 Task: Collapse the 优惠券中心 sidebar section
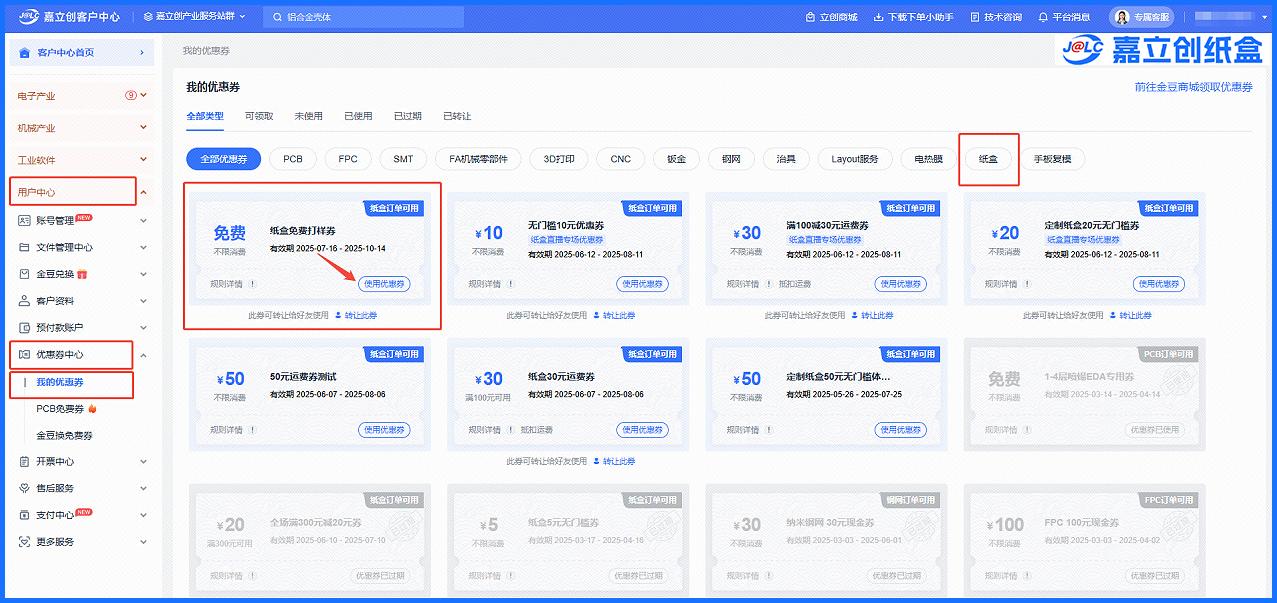143,355
